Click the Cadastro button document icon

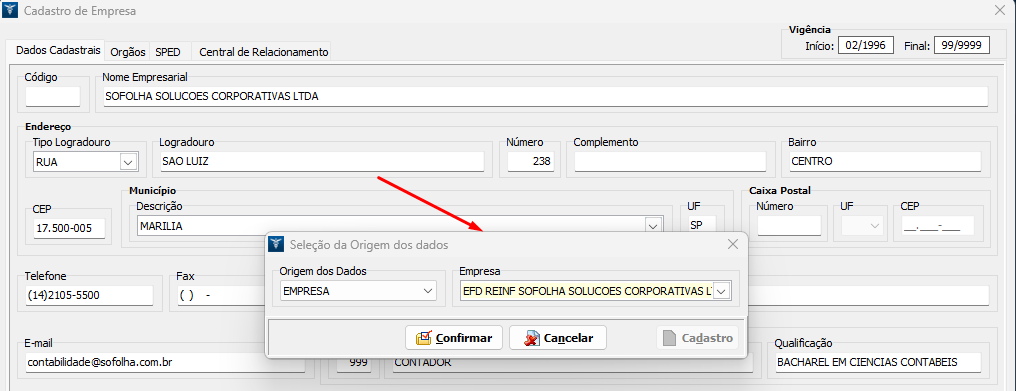pyautogui.click(x=670, y=338)
